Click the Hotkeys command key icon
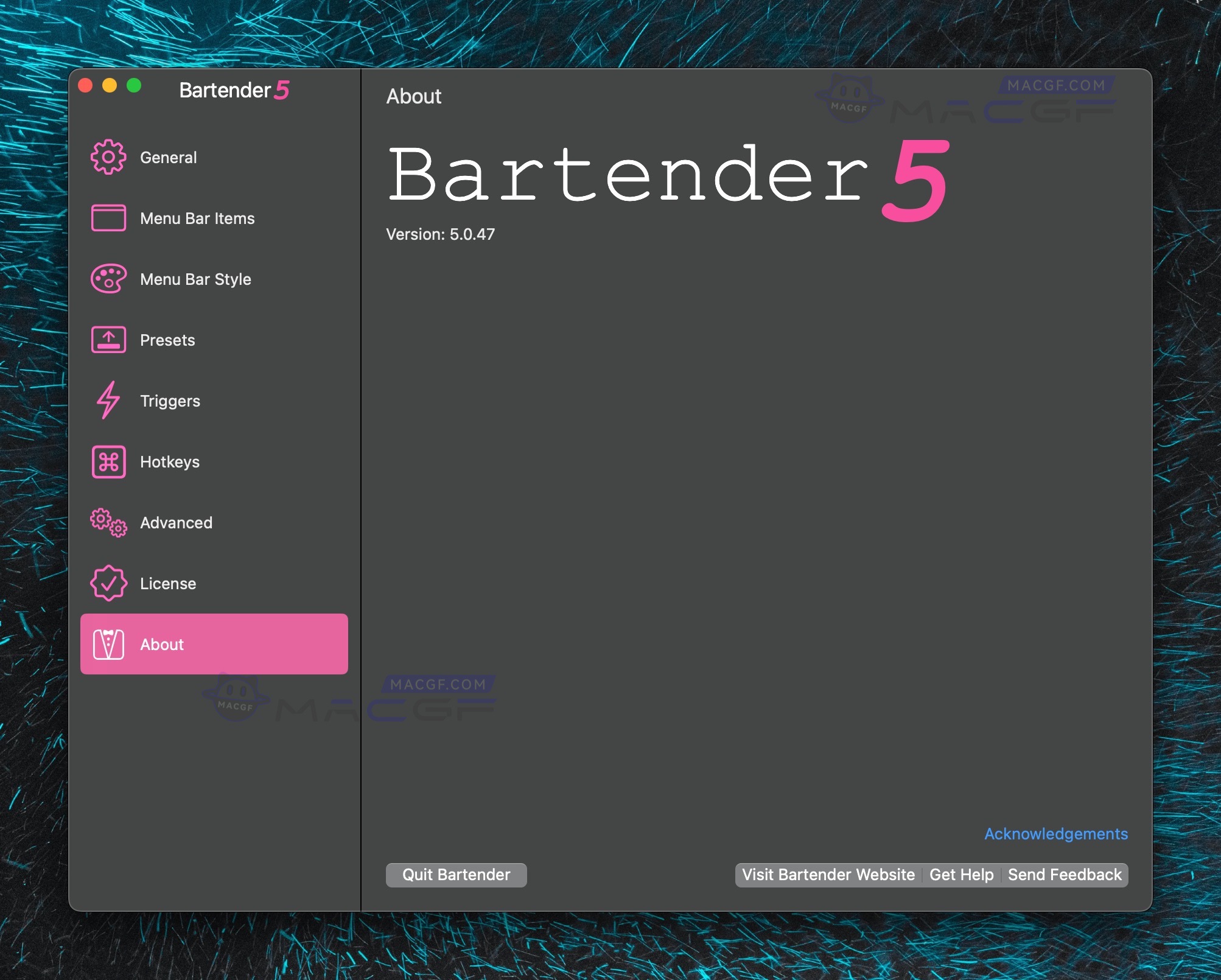Screen dimensions: 1221x980 pyautogui.click(x=108, y=461)
